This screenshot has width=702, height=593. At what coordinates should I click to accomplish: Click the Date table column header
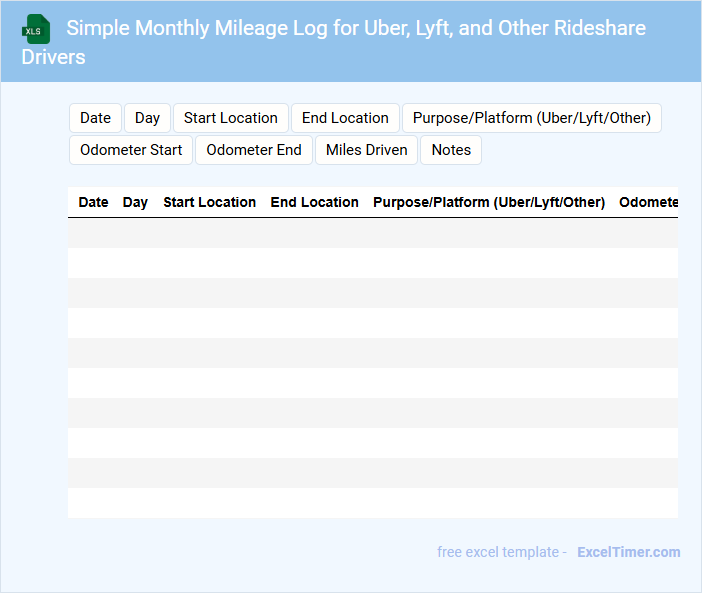pos(93,202)
